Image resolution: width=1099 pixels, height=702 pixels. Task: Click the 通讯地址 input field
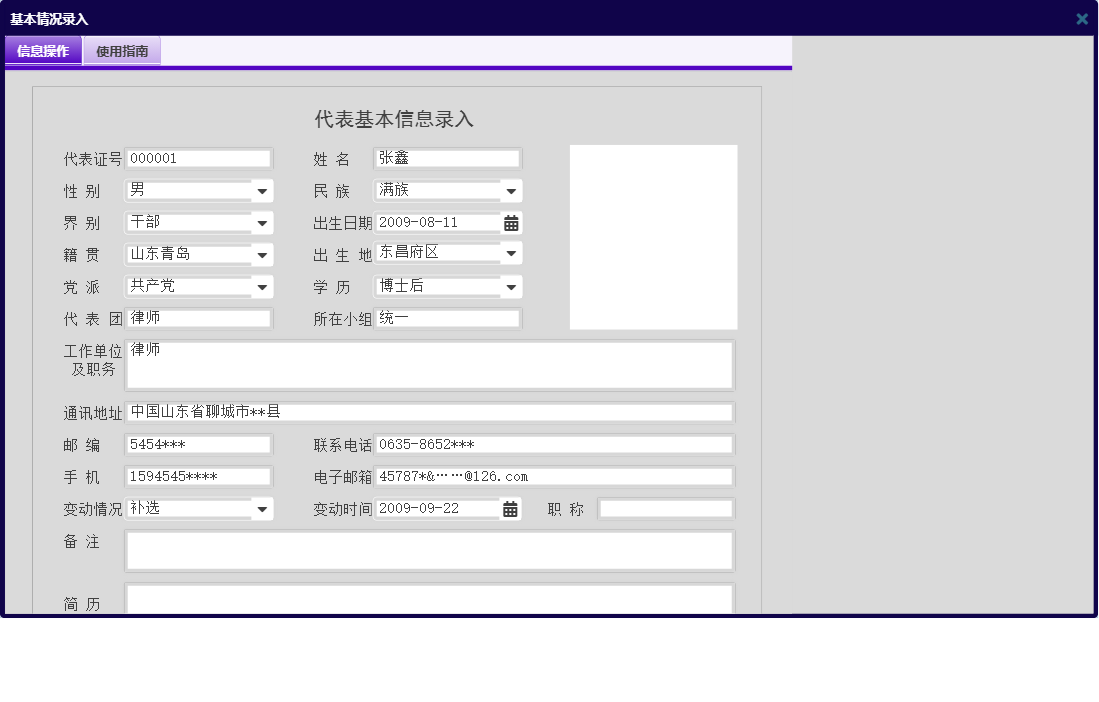coord(430,413)
